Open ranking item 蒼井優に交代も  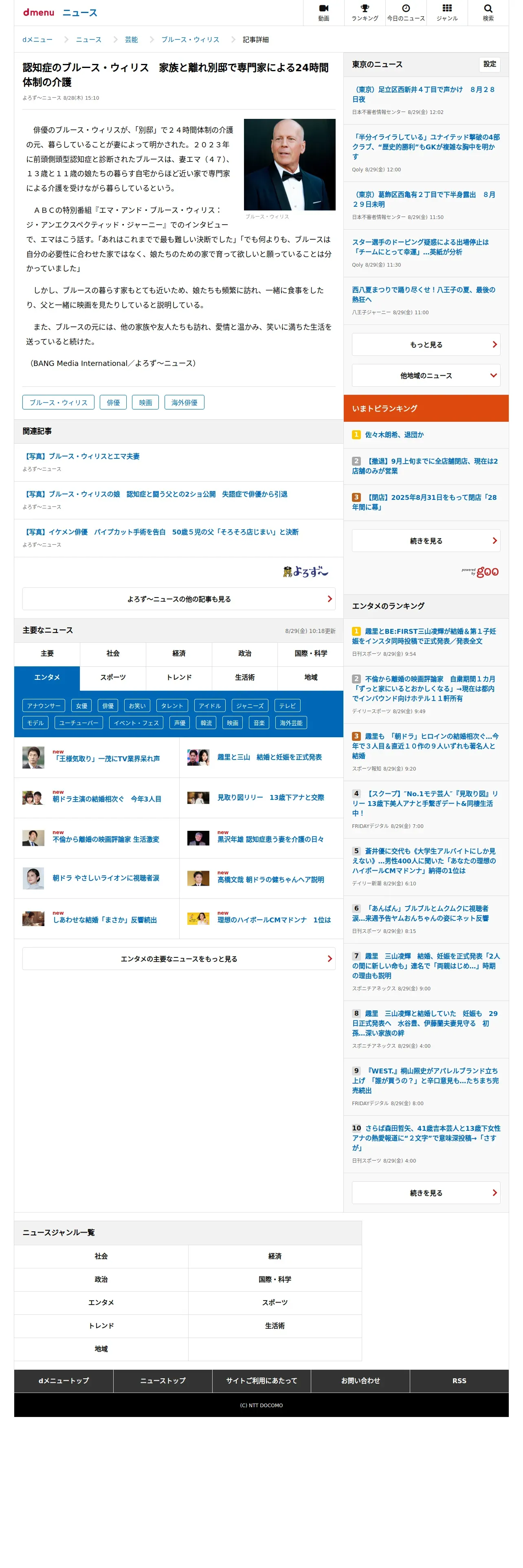point(424,861)
